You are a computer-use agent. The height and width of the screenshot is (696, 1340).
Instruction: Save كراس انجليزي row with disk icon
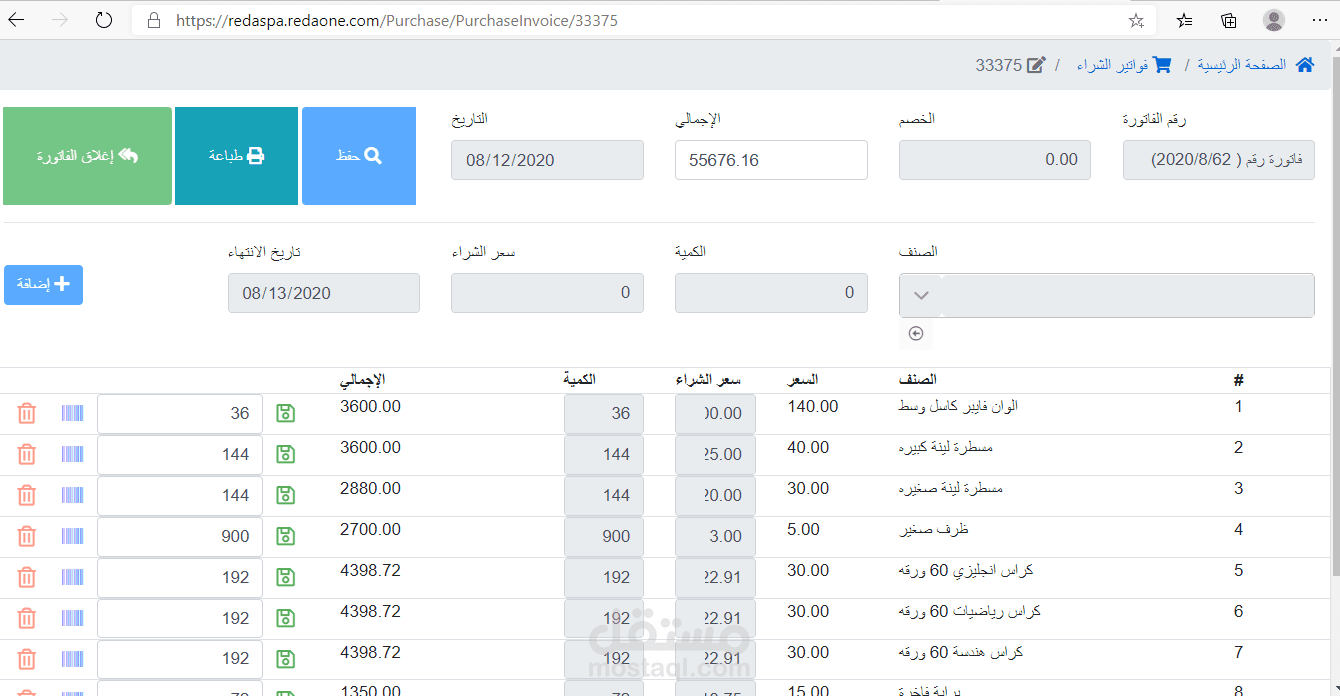pos(285,577)
